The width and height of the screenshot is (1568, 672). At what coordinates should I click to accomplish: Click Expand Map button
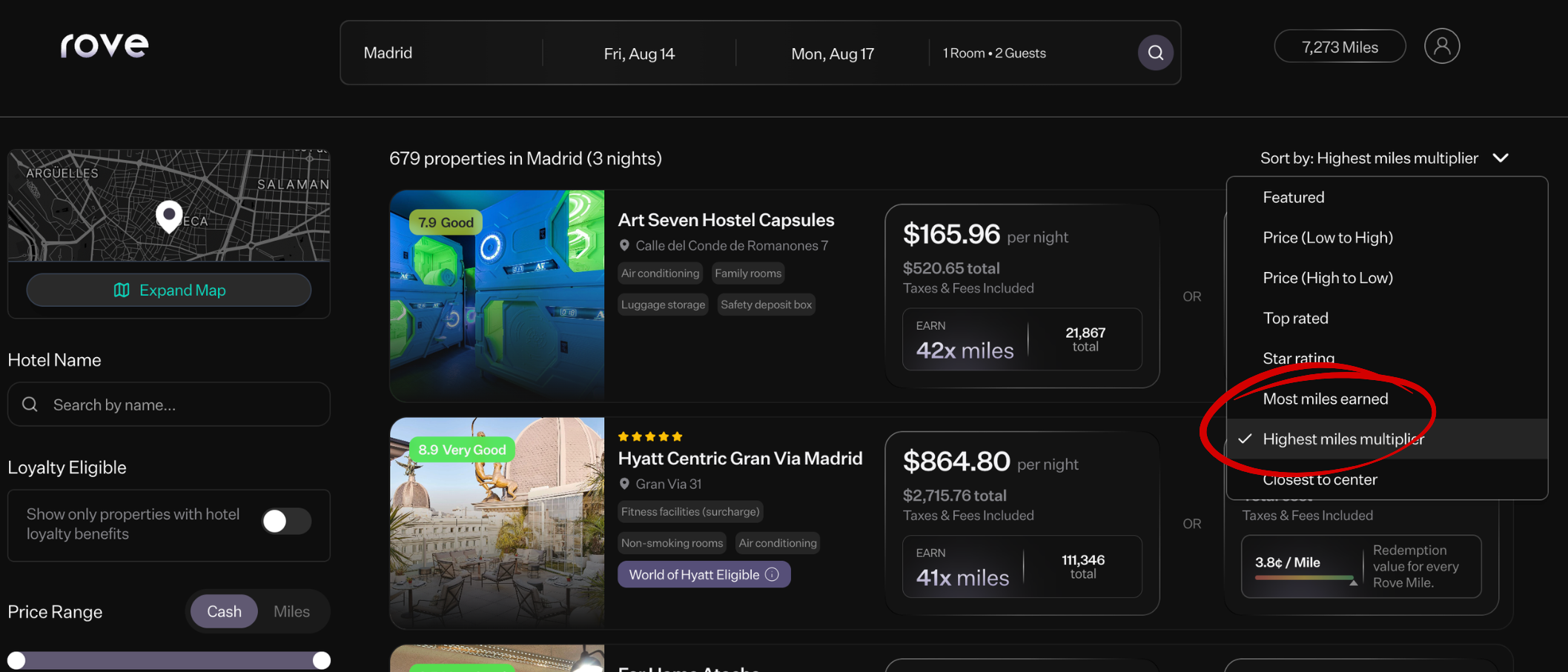[x=169, y=290]
